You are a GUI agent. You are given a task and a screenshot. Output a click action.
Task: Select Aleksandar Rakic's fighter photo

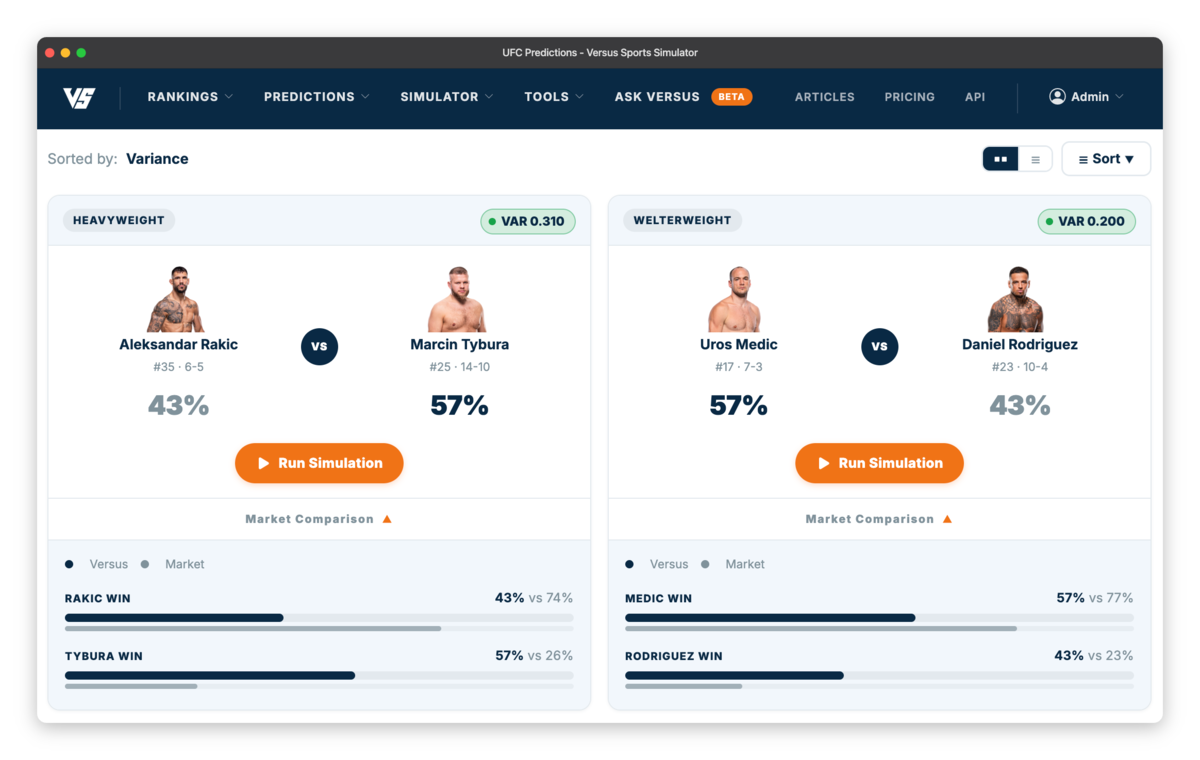pos(177,299)
